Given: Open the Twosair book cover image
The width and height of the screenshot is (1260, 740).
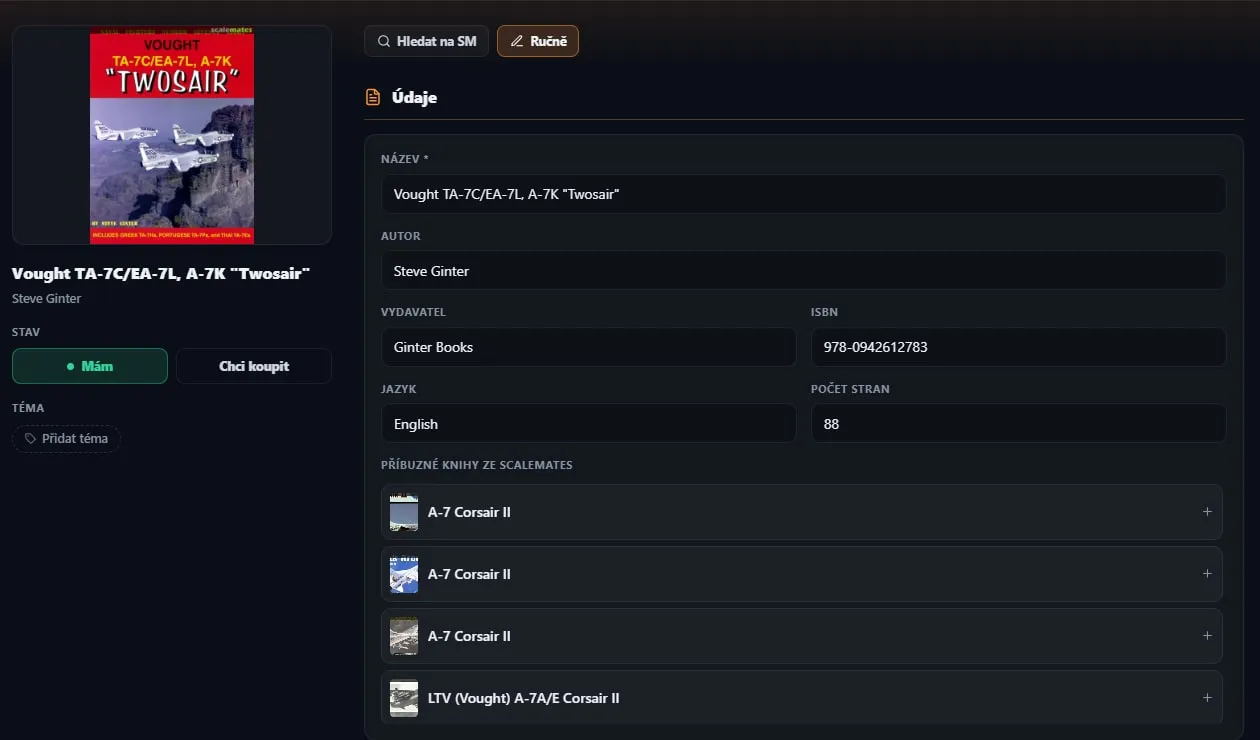Looking at the screenshot, I should pos(172,135).
